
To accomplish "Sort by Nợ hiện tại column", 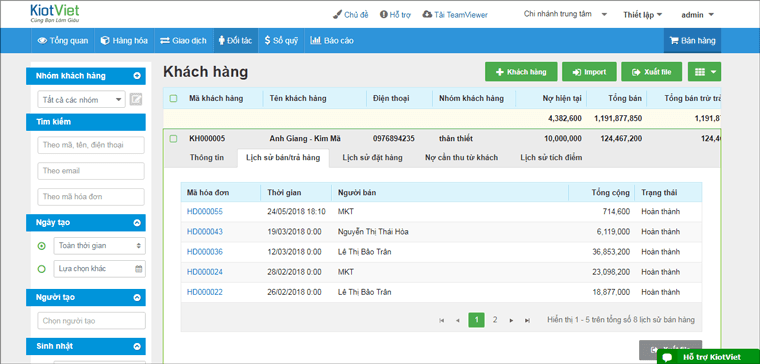I will [x=562, y=98].
